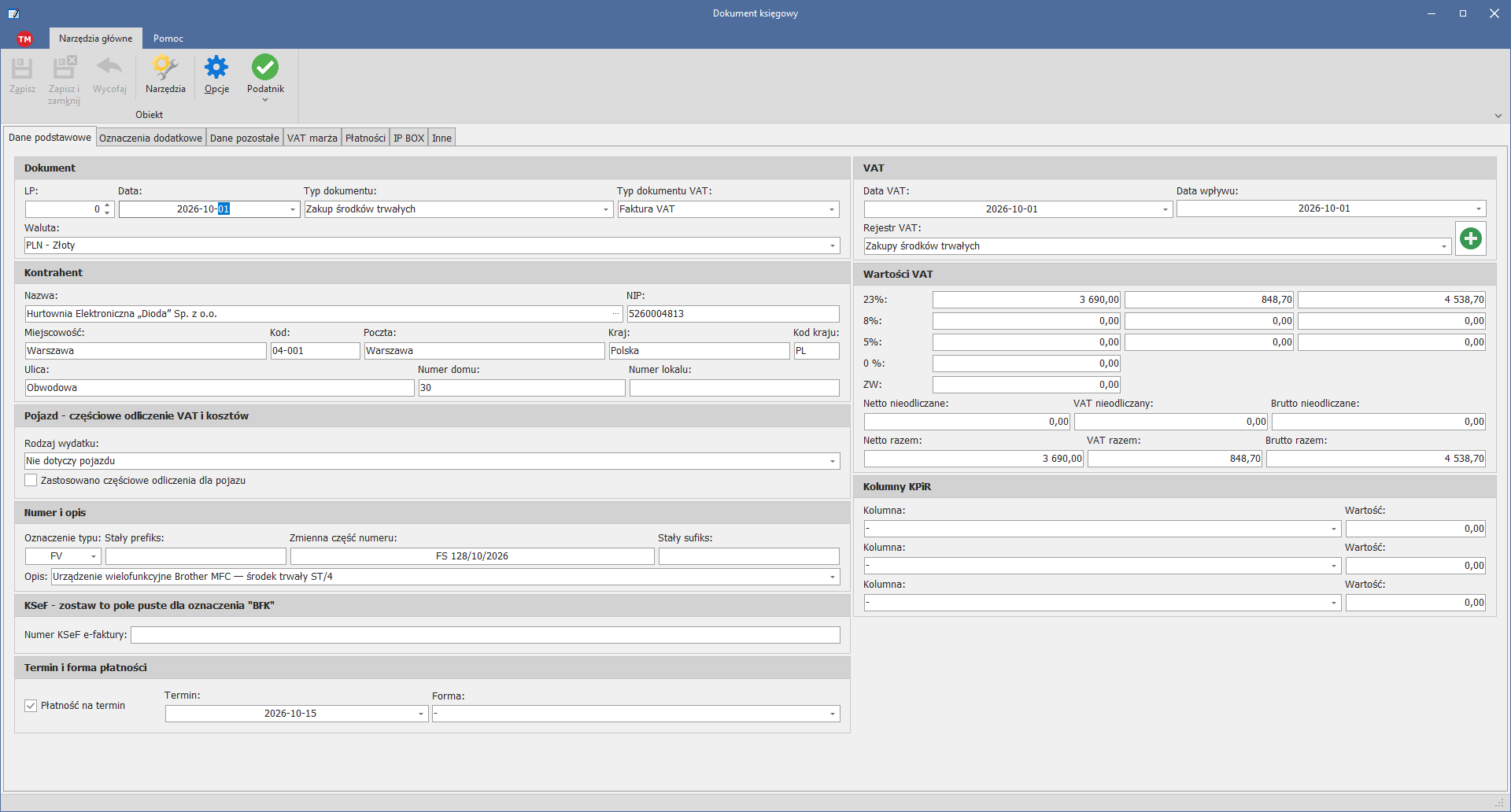
Task: Click the ellipsis button in Nazwa field
Action: click(x=616, y=314)
